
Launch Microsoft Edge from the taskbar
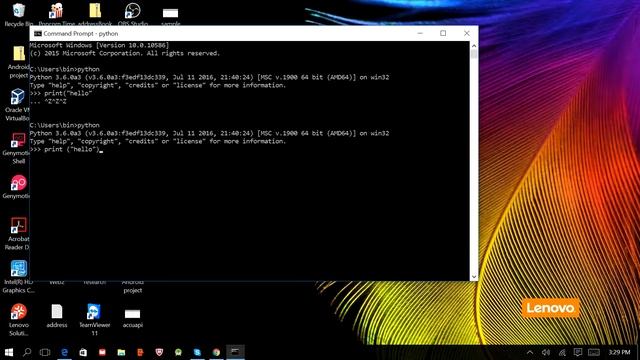(x=64, y=352)
